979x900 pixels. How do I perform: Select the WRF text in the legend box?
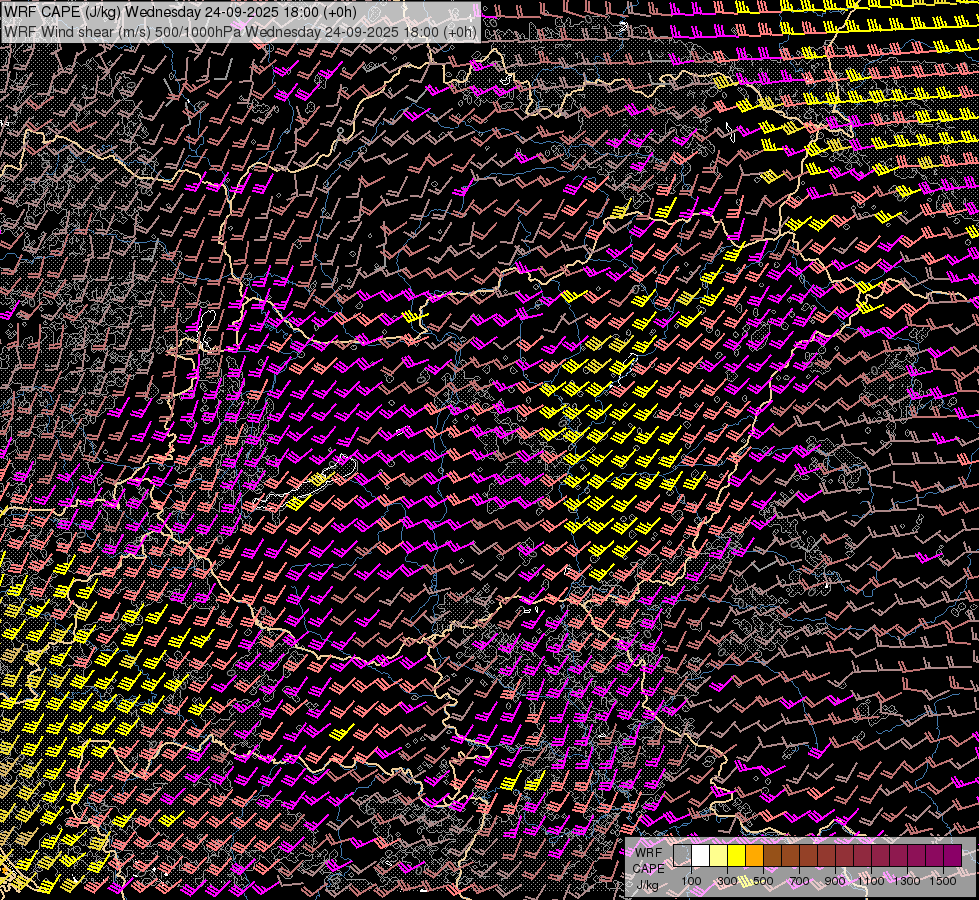(x=648, y=852)
